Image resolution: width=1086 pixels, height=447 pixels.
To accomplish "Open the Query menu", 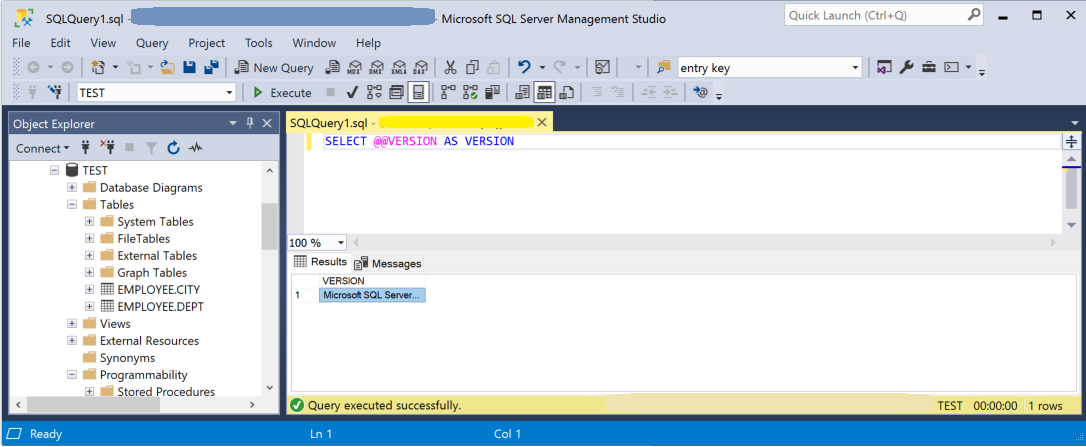I will [x=152, y=43].
